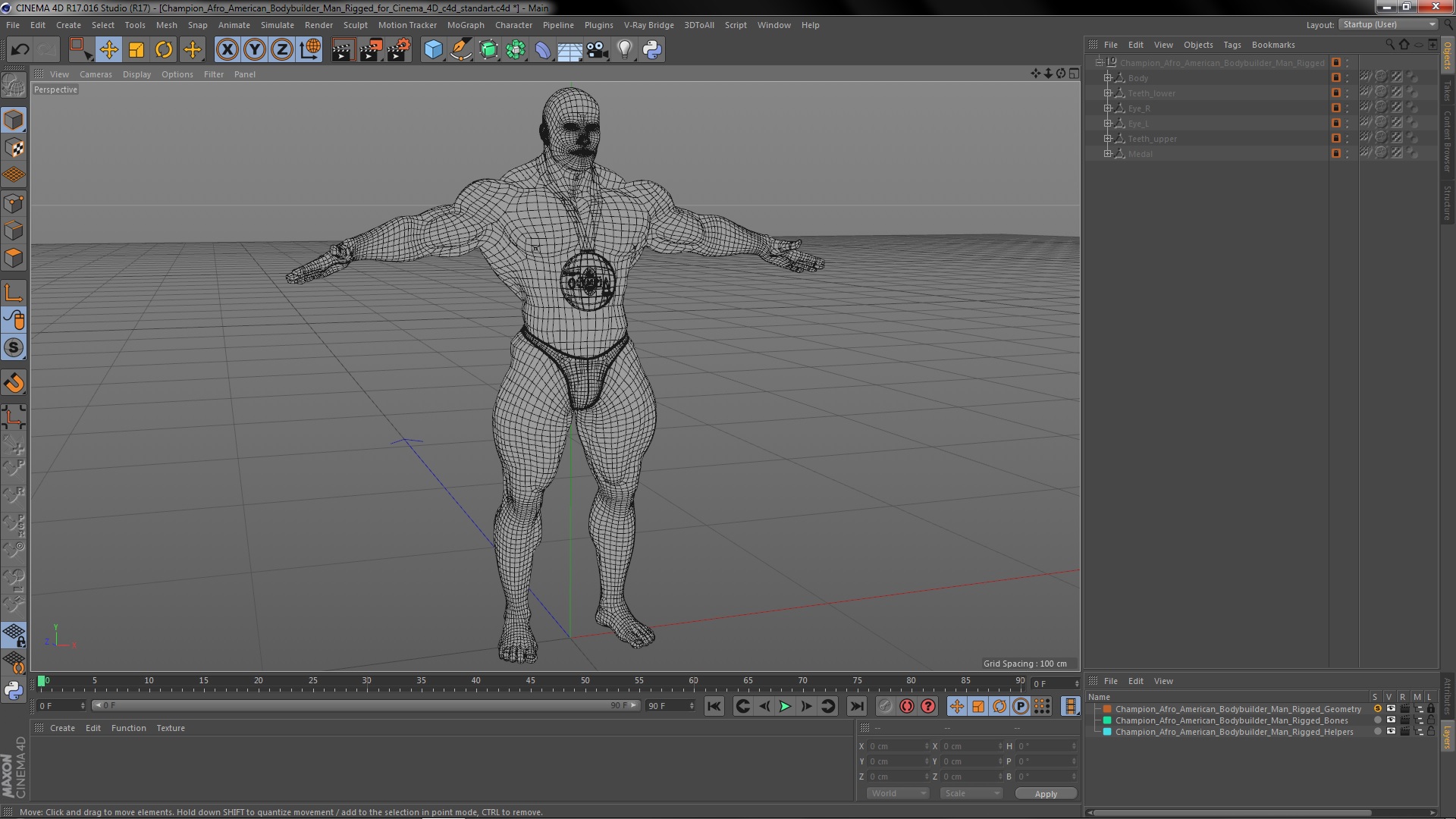
Task: Open Object Manager Tags menu
Action: coord(1232,45)
